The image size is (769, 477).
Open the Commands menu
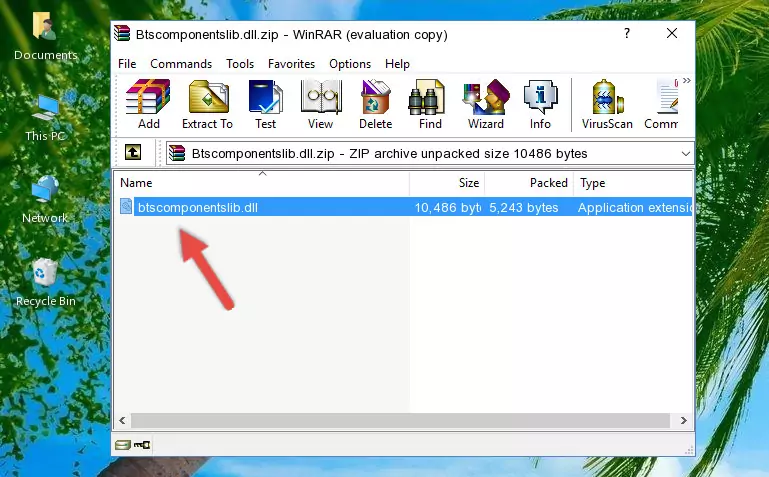pyautogui.click(x=181, y=64)
